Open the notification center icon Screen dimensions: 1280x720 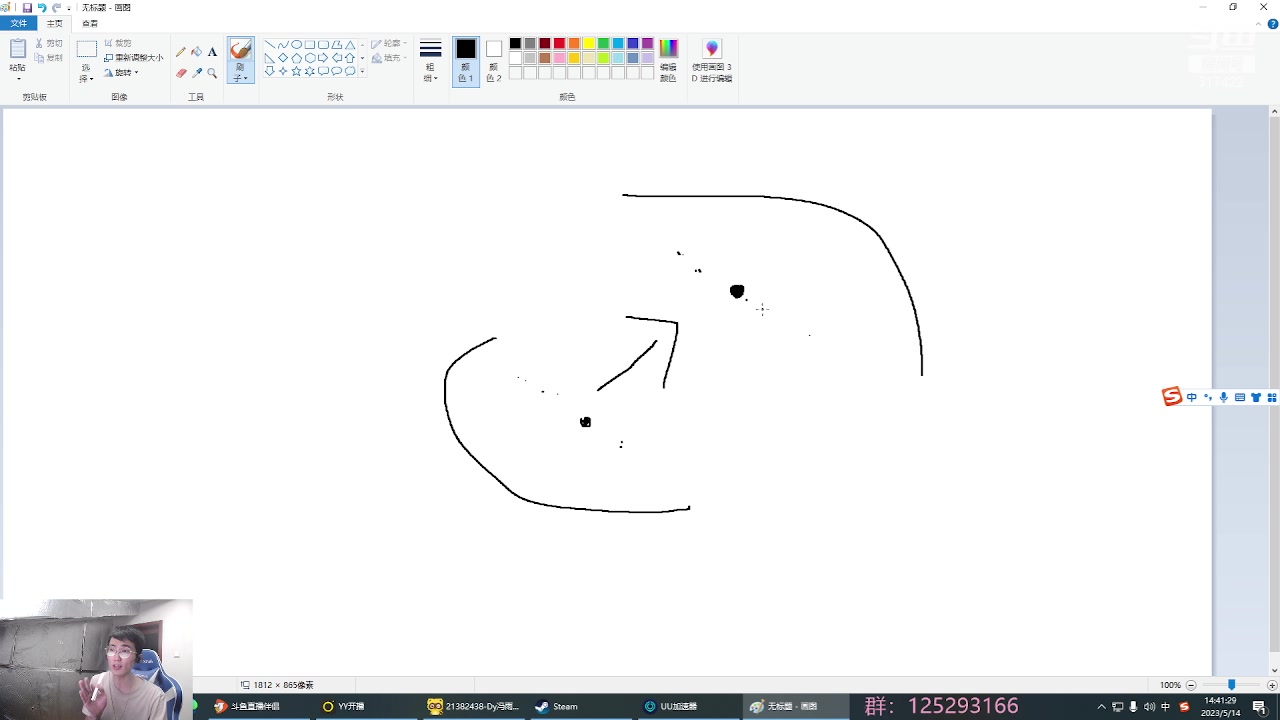tap(1259, 707)
